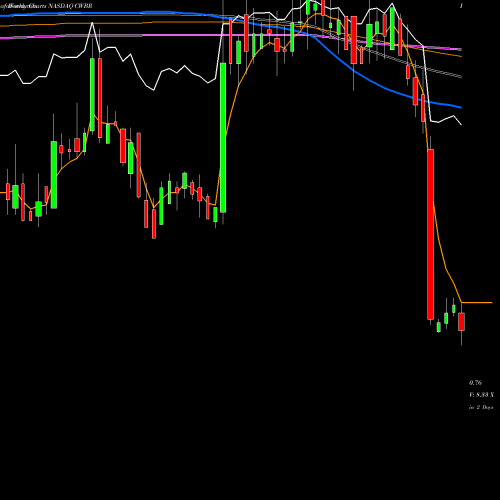Viewport: 500px width, 500px height.
Task: Click the last red candlestick at far right
Action: point(461,322)
